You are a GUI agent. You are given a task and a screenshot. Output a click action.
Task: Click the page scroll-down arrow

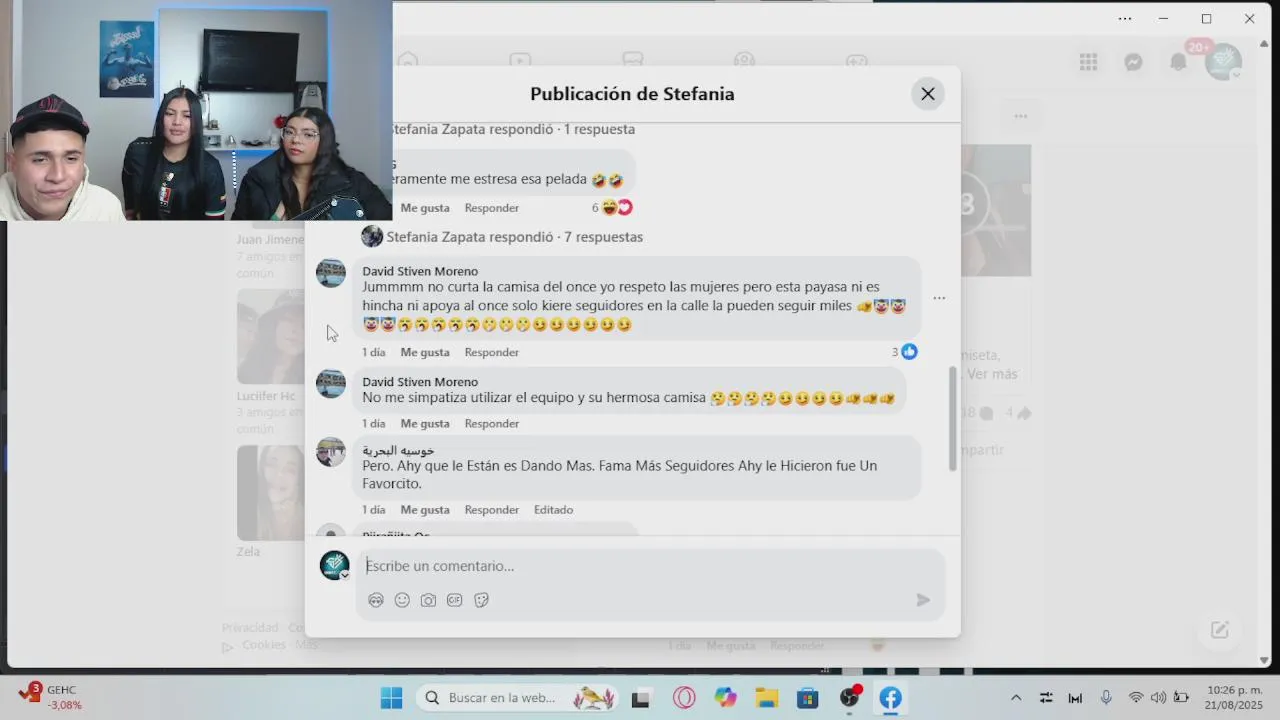tap(1264, 661)
